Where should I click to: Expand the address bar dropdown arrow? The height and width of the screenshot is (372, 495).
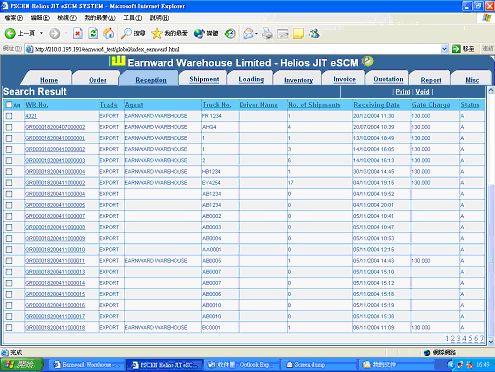[444, 49]
